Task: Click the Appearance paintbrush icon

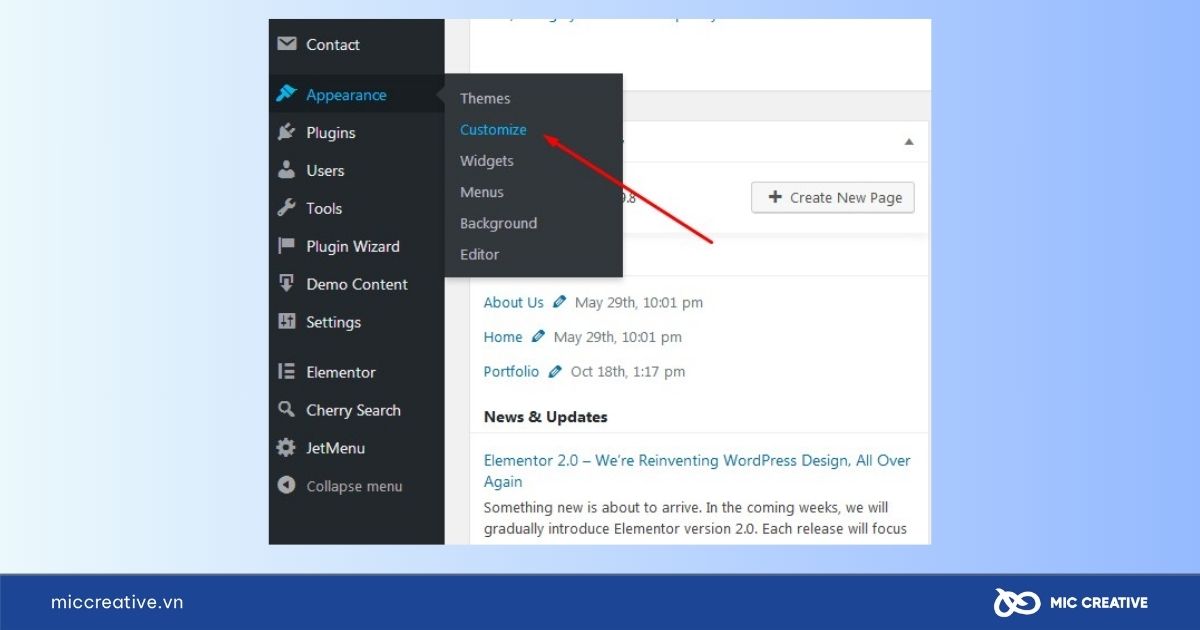Action: coord(287,94)
